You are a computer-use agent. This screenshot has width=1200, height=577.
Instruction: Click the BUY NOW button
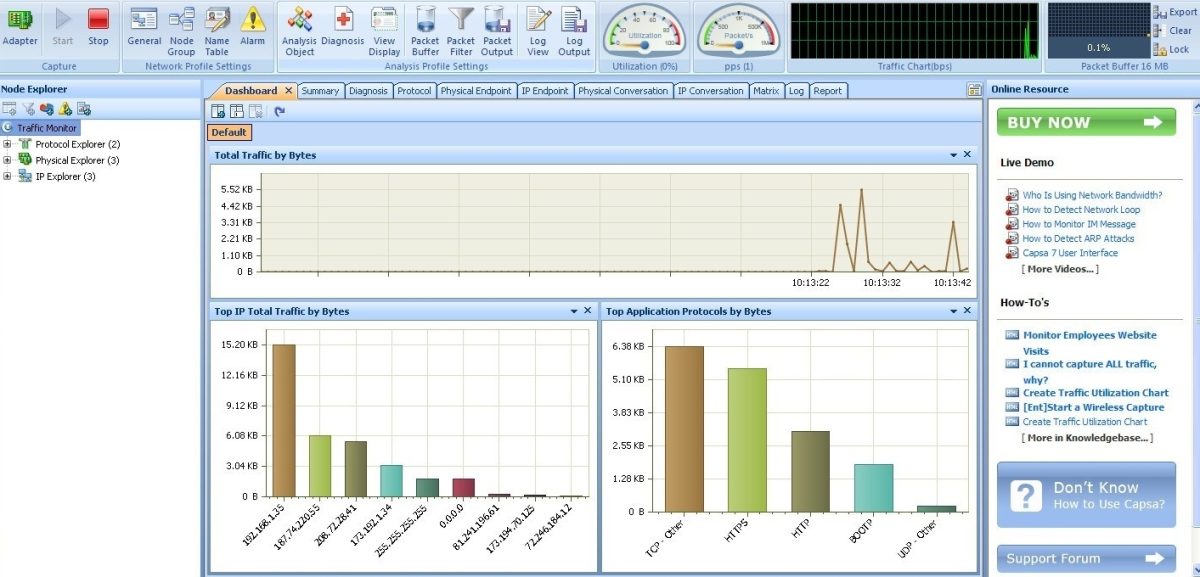click(x=1086, y=122)
